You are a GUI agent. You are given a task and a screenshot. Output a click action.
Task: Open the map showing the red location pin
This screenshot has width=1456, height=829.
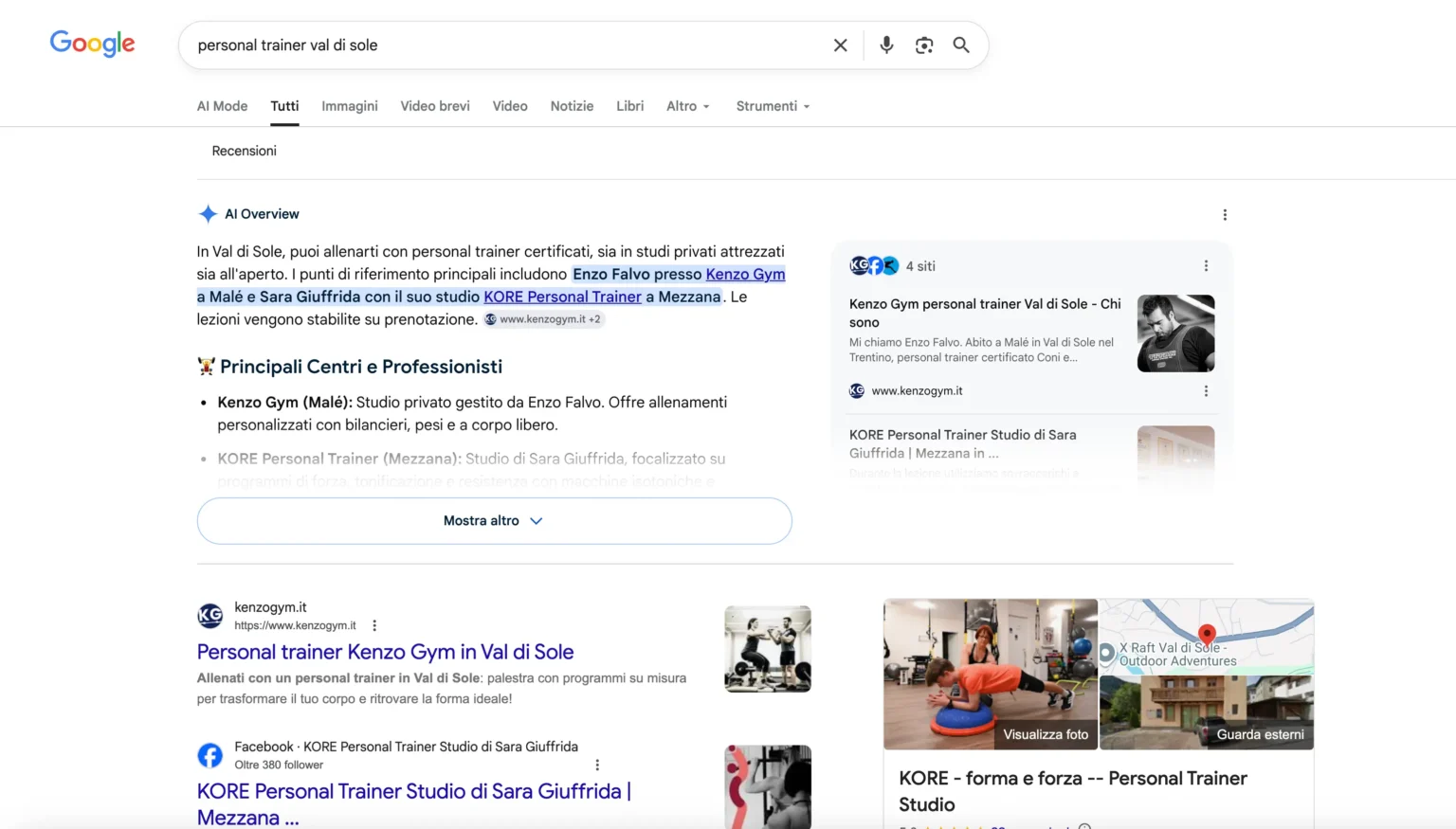(x=1206, y=635)
